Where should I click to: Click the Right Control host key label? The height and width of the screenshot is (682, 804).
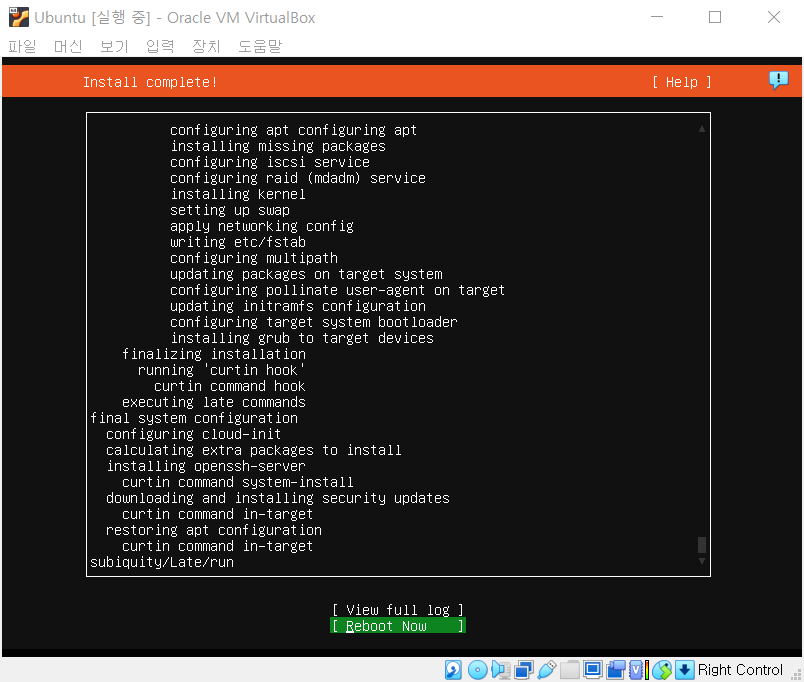pyautogui.click(x=740, y=670)
